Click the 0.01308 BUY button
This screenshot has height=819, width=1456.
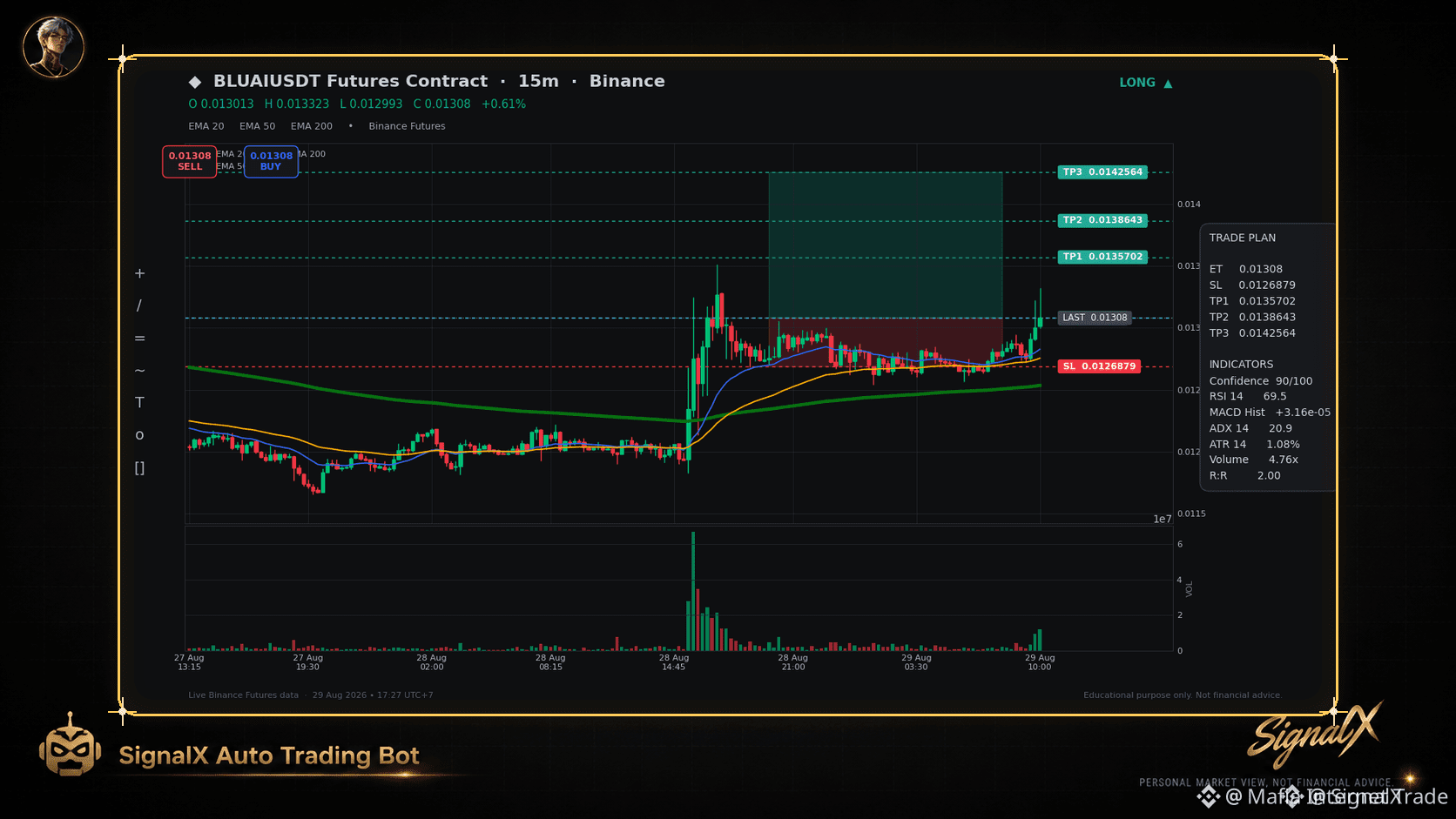271,161
